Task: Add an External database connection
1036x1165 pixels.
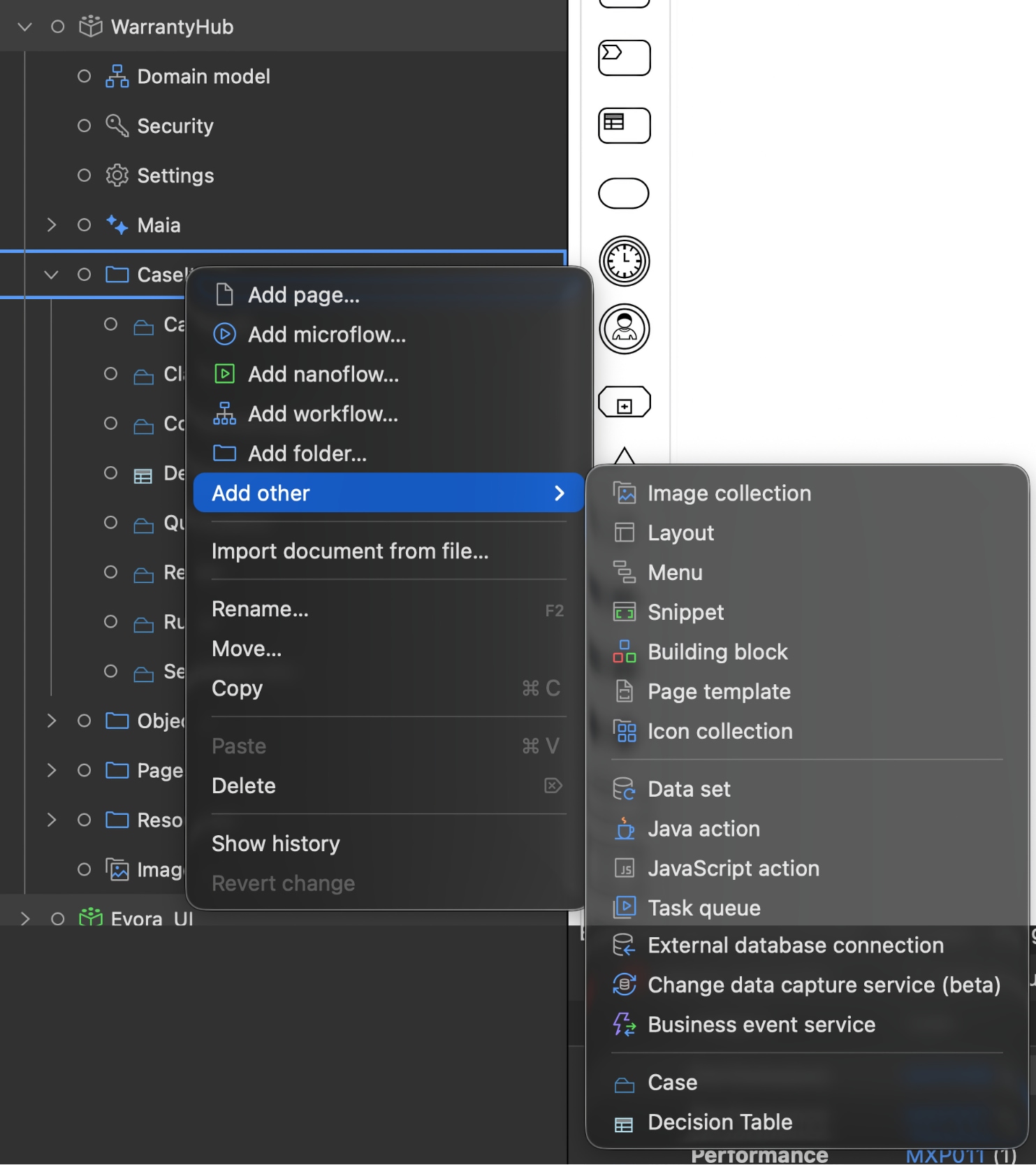Action: [x=807, y=946]
